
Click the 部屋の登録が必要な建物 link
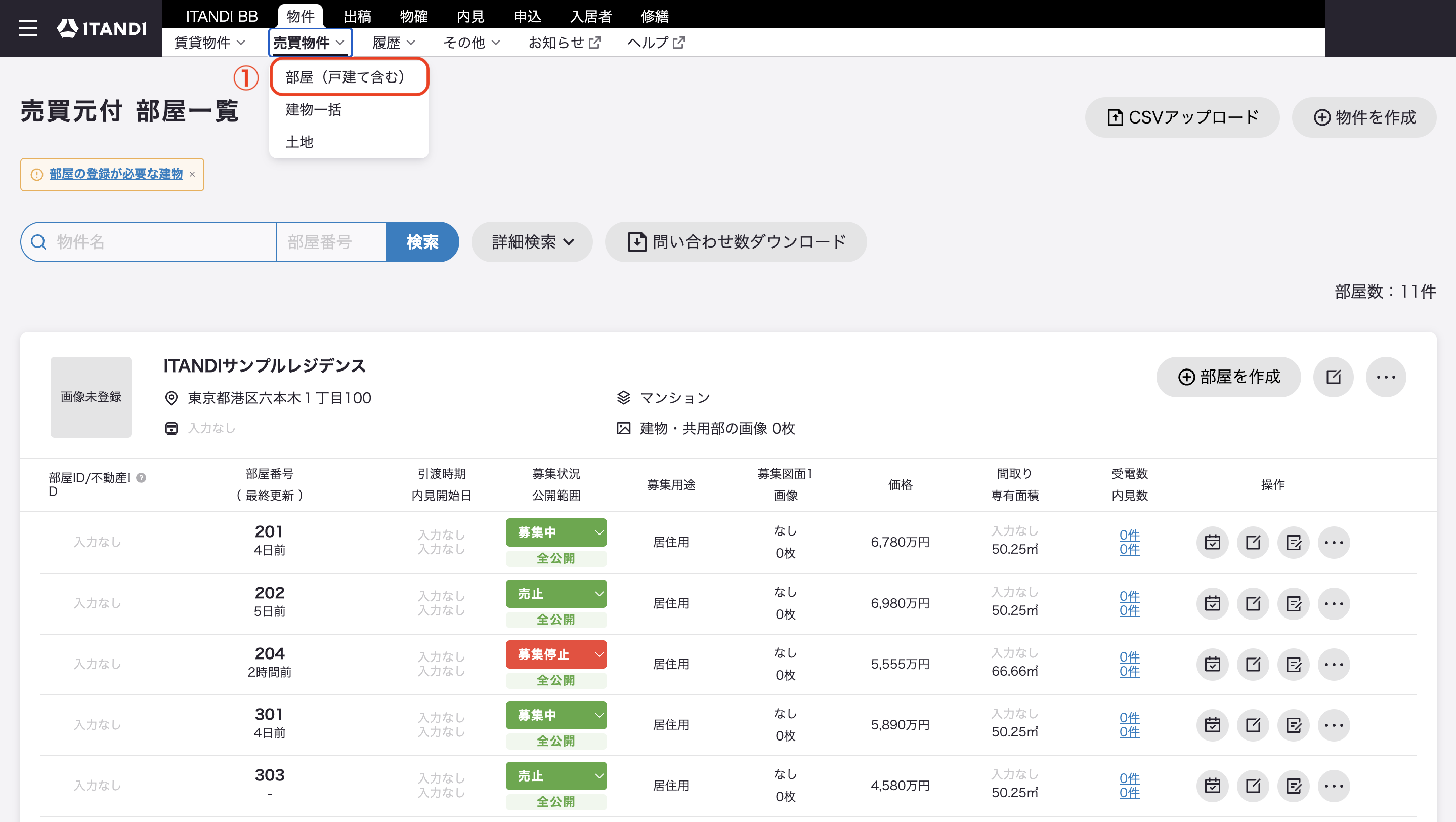[x=116, y=174]
